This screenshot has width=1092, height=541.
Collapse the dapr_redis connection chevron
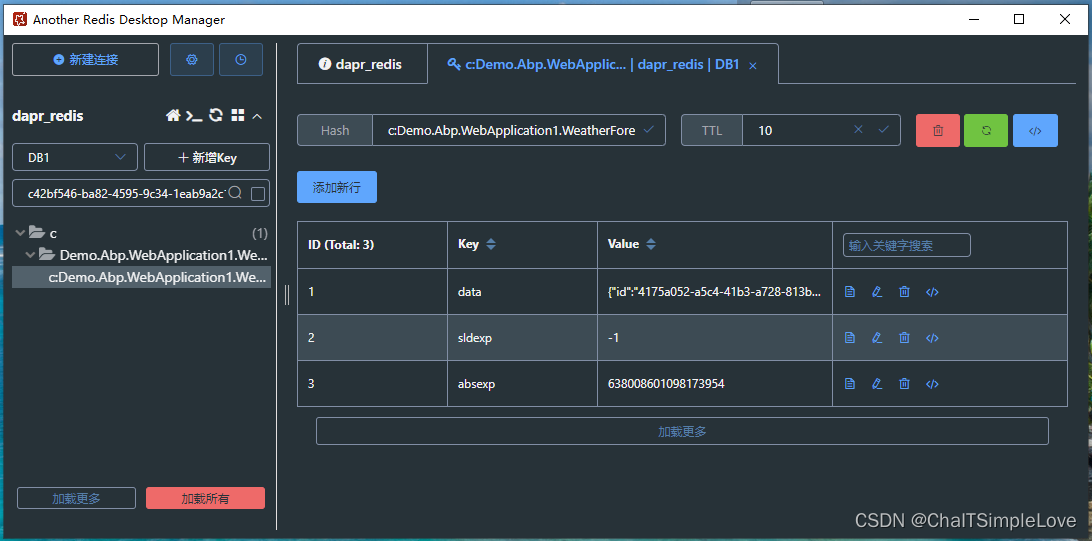(257, 116)
